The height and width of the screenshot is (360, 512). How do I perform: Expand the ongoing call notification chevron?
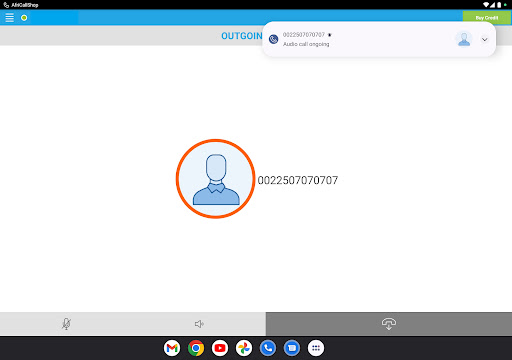pyautogui.click(x=484, y=39)
